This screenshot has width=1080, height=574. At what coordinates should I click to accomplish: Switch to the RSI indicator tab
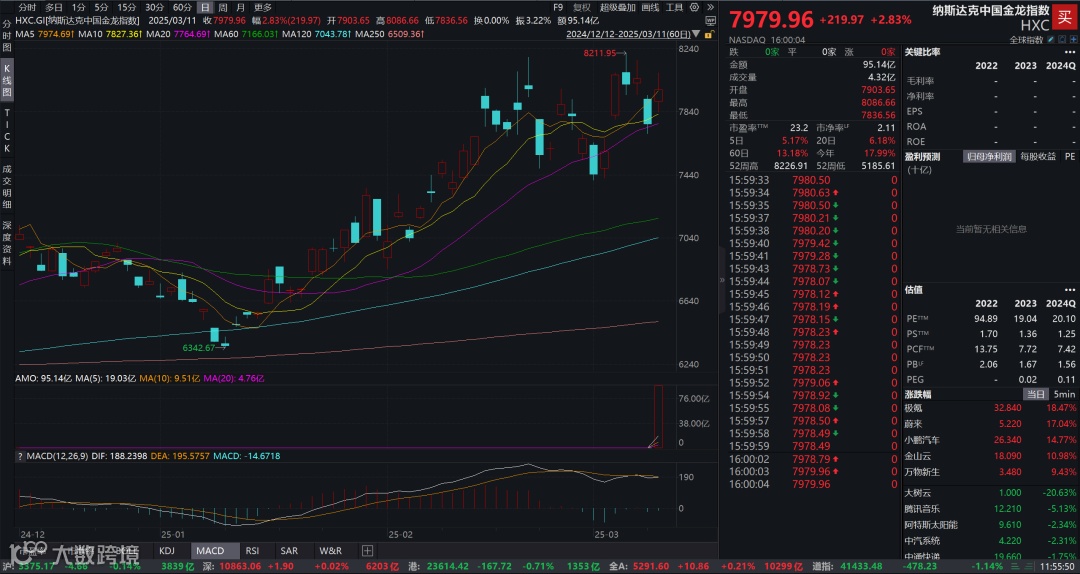(x=253, y=551)
